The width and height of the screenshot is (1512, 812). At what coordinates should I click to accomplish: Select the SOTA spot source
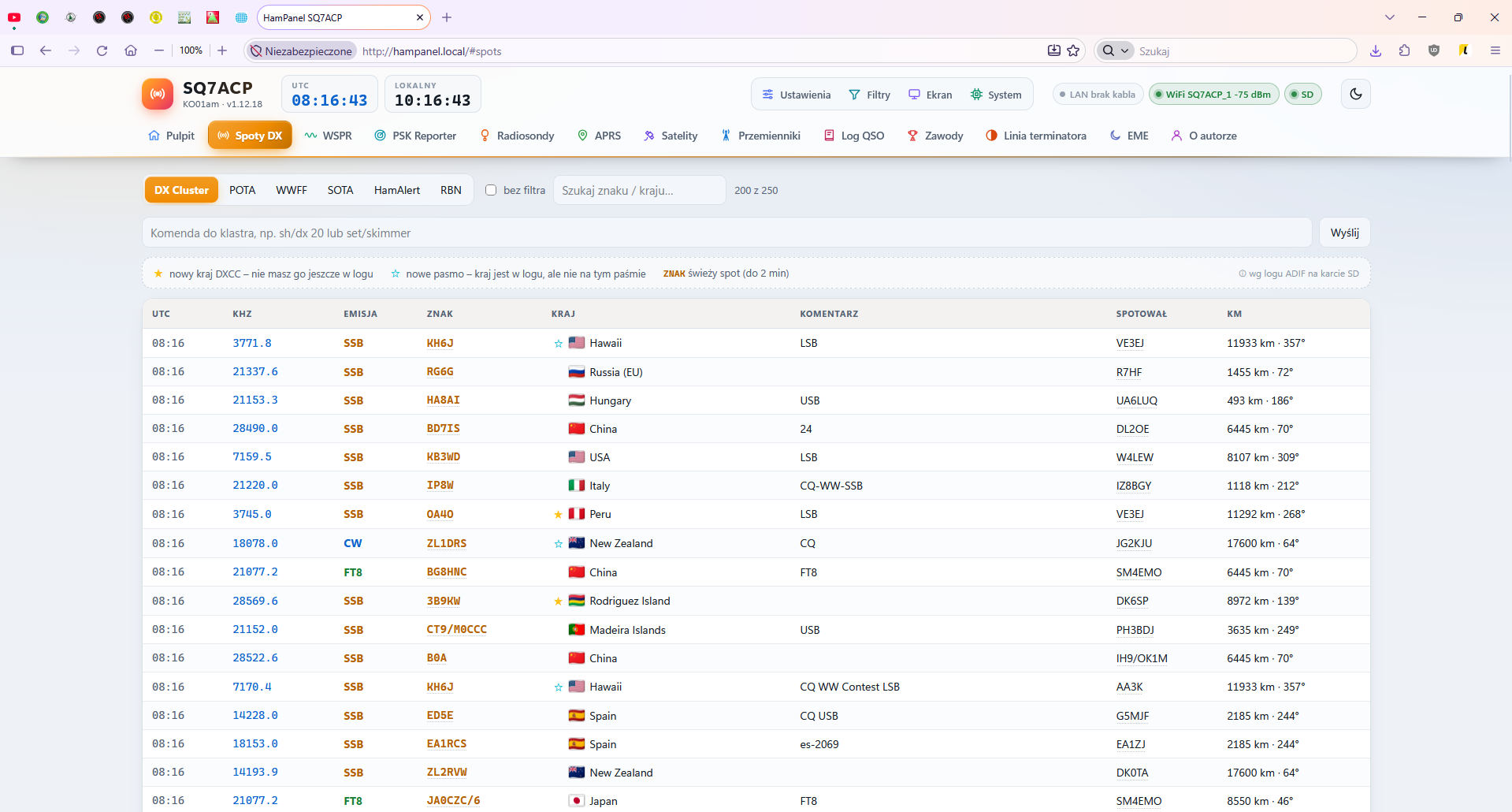(340, 190)
